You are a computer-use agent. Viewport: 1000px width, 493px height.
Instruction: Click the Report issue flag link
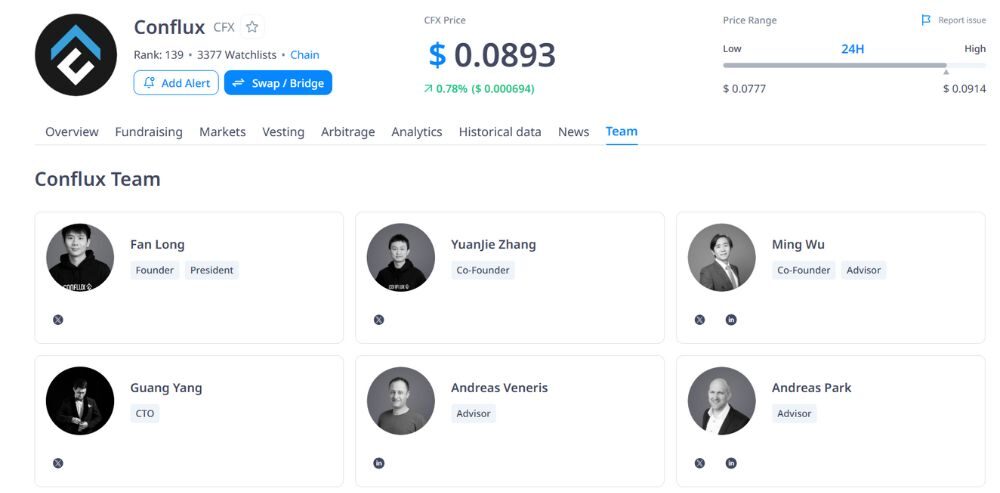tap(953, 20)
